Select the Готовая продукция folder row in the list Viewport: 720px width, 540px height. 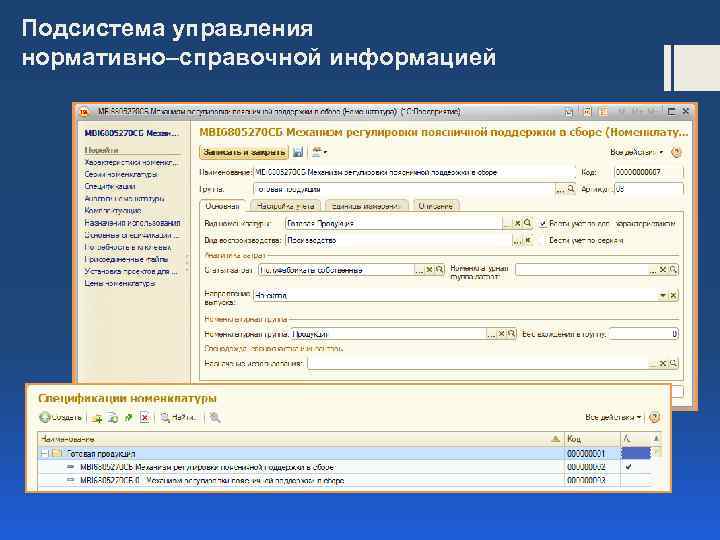coord(301,454)
